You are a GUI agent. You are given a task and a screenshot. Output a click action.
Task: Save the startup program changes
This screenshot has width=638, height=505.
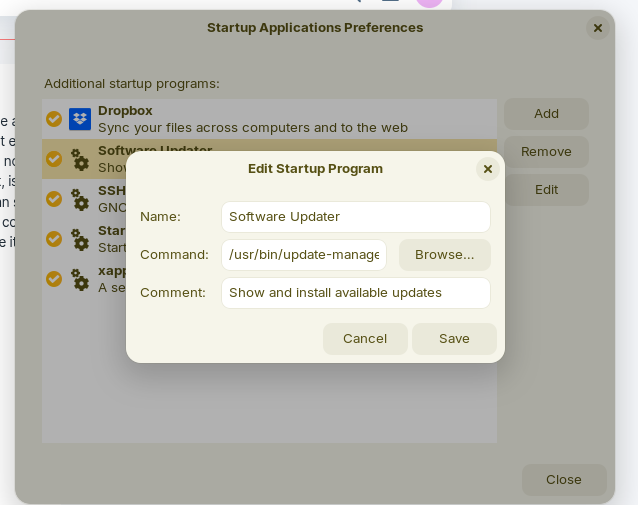point(454,339)
